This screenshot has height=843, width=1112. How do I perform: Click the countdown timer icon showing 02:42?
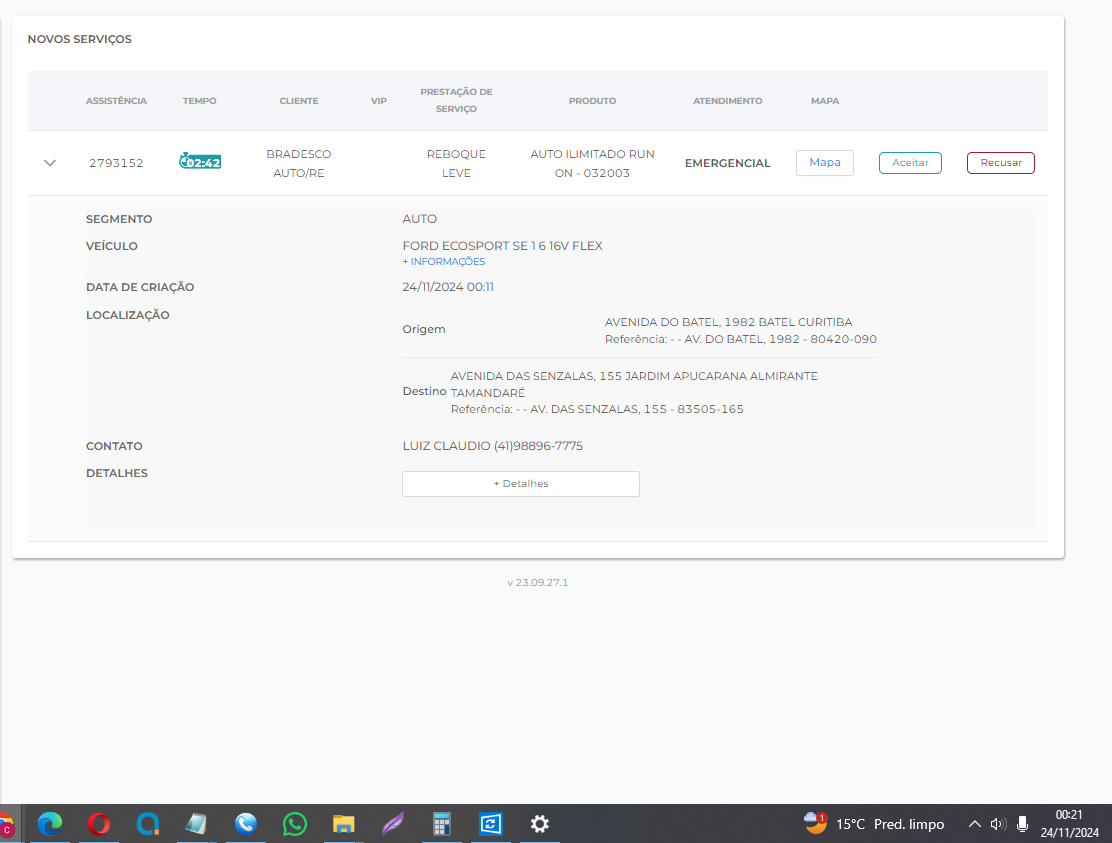(200, 162)
